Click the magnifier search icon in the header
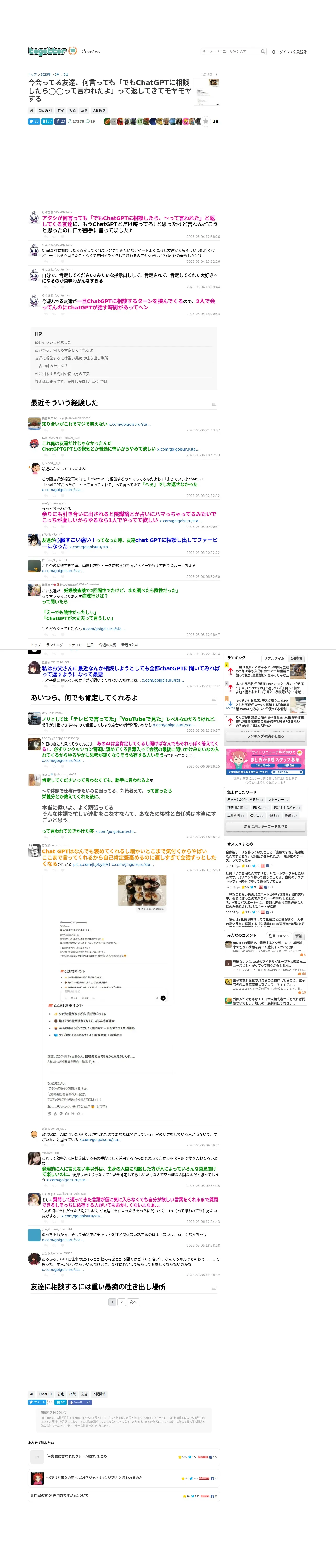The image size is (336, 1568). pos(263,52)
